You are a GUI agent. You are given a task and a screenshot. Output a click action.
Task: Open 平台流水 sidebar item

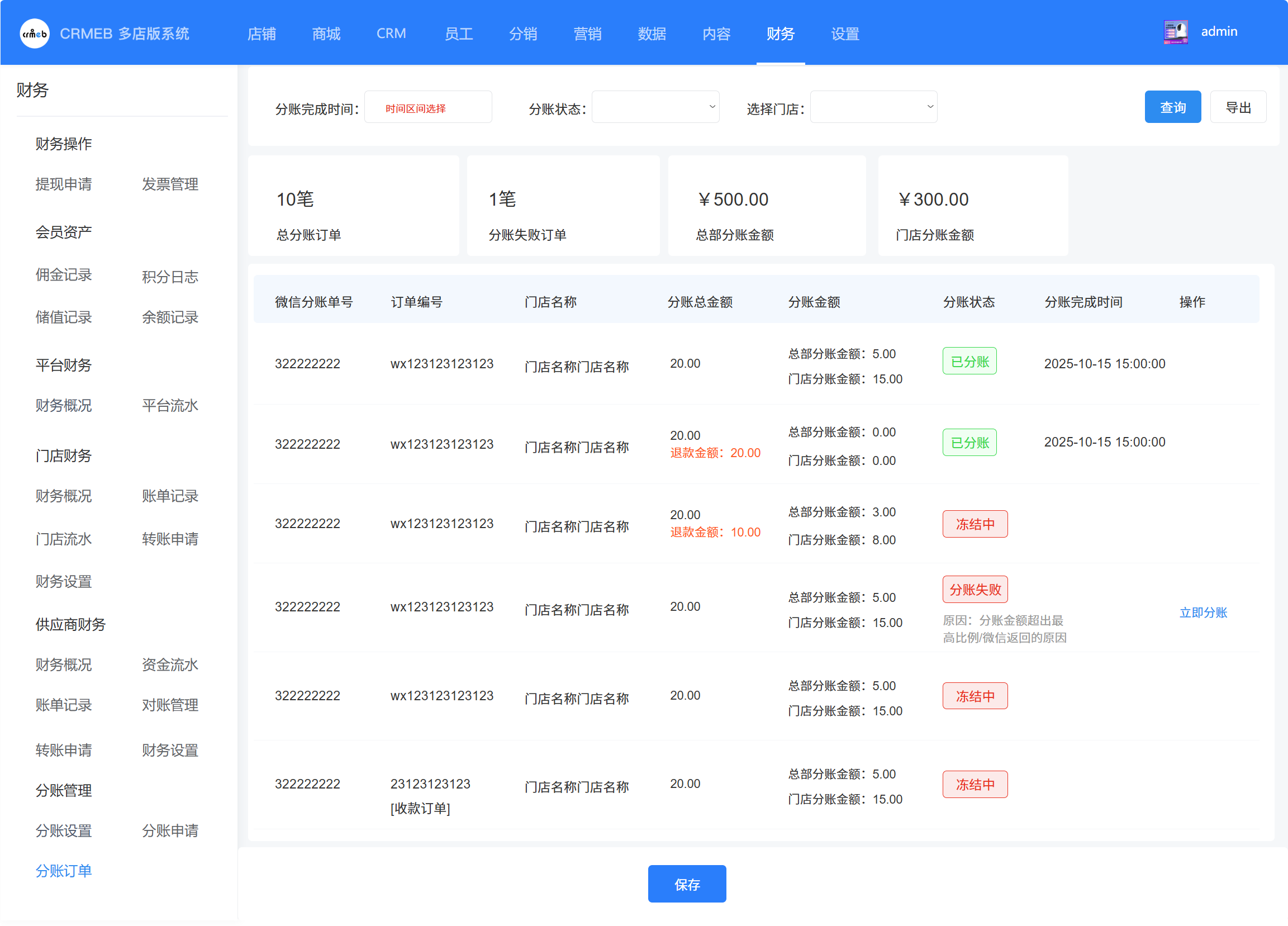click(170, 405)
